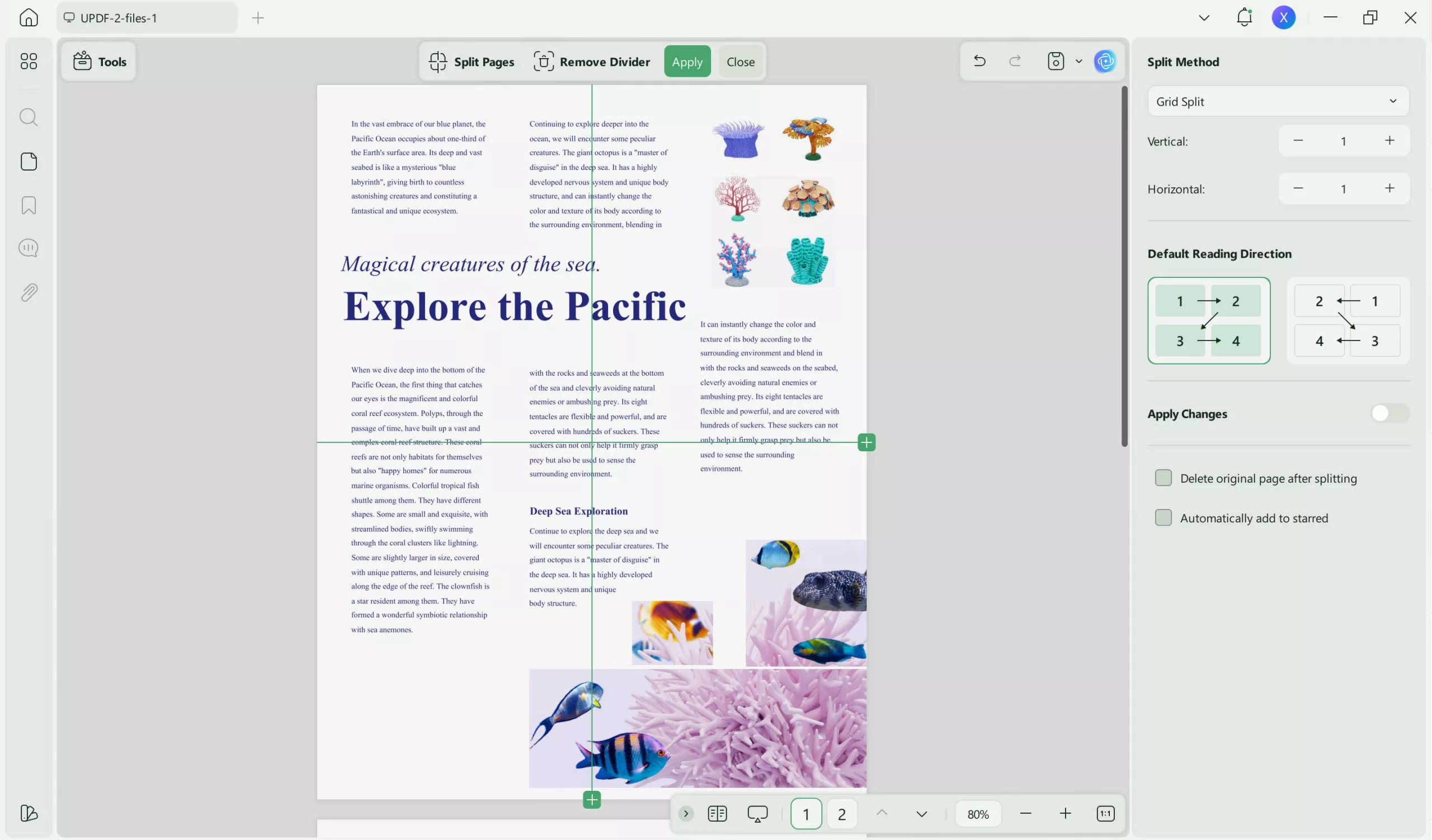Open the attachments panel
Screen dimensions: 1432x840
point(28,291)
